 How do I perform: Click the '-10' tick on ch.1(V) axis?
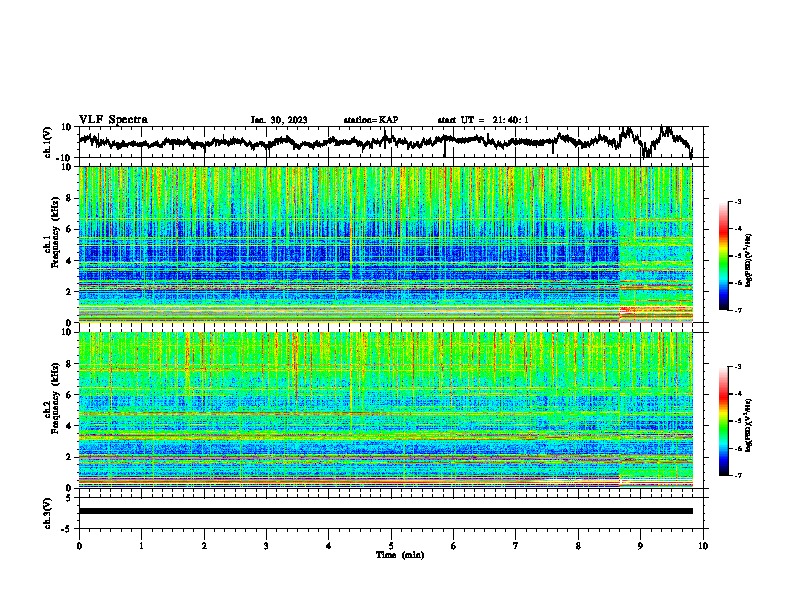[x=65, y=158]
